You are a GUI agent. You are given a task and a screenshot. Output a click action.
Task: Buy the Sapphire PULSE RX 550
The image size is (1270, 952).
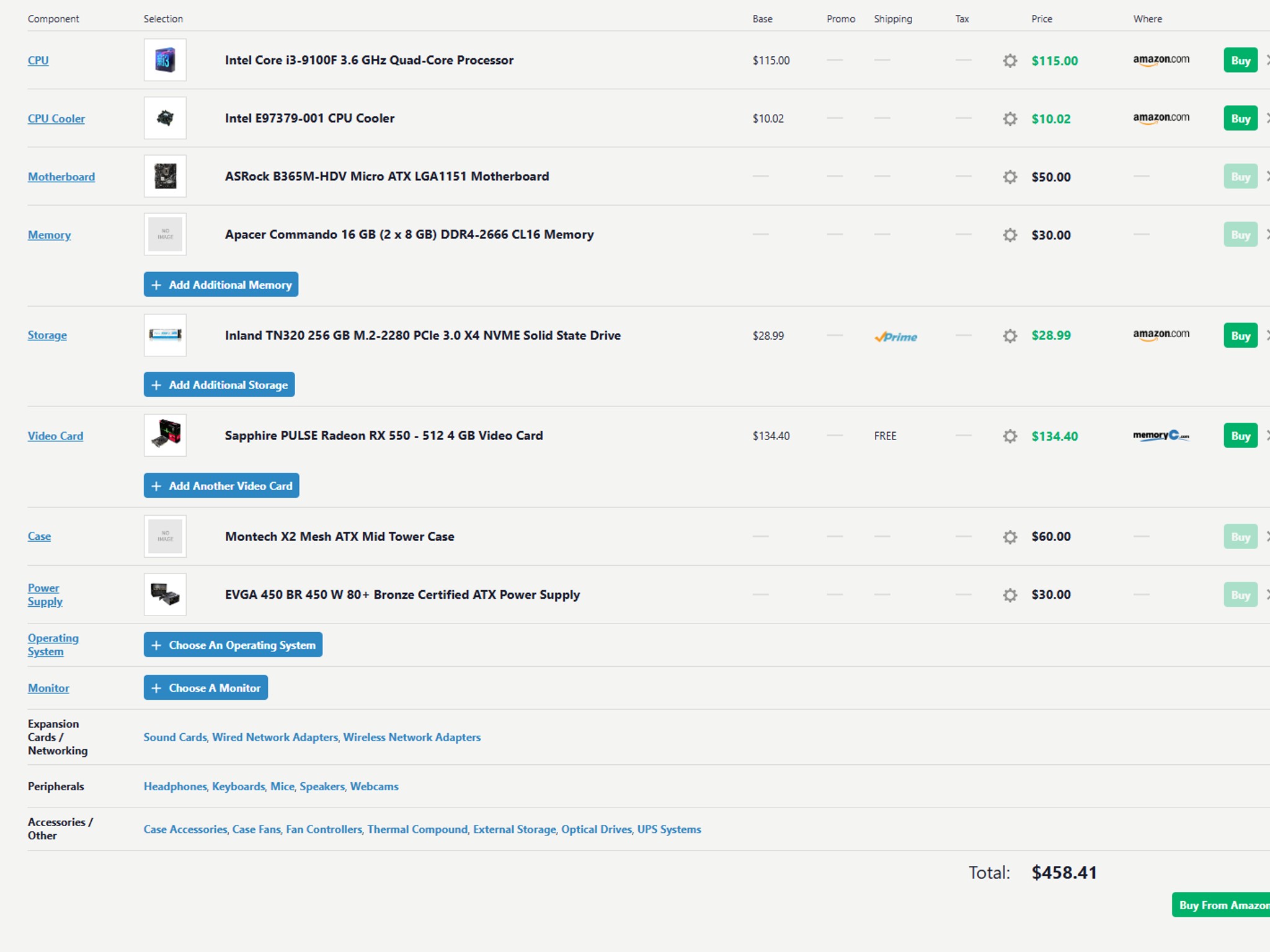(x=1240, y=436)
